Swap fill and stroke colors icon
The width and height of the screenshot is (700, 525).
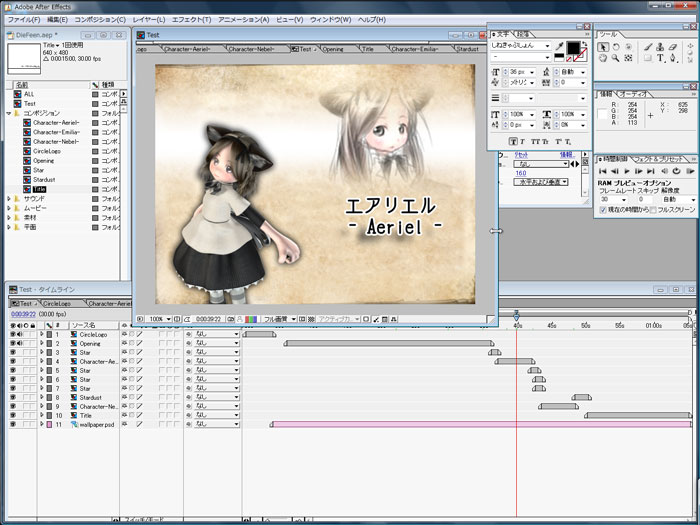pyautogui.click(x=585, y=44)
